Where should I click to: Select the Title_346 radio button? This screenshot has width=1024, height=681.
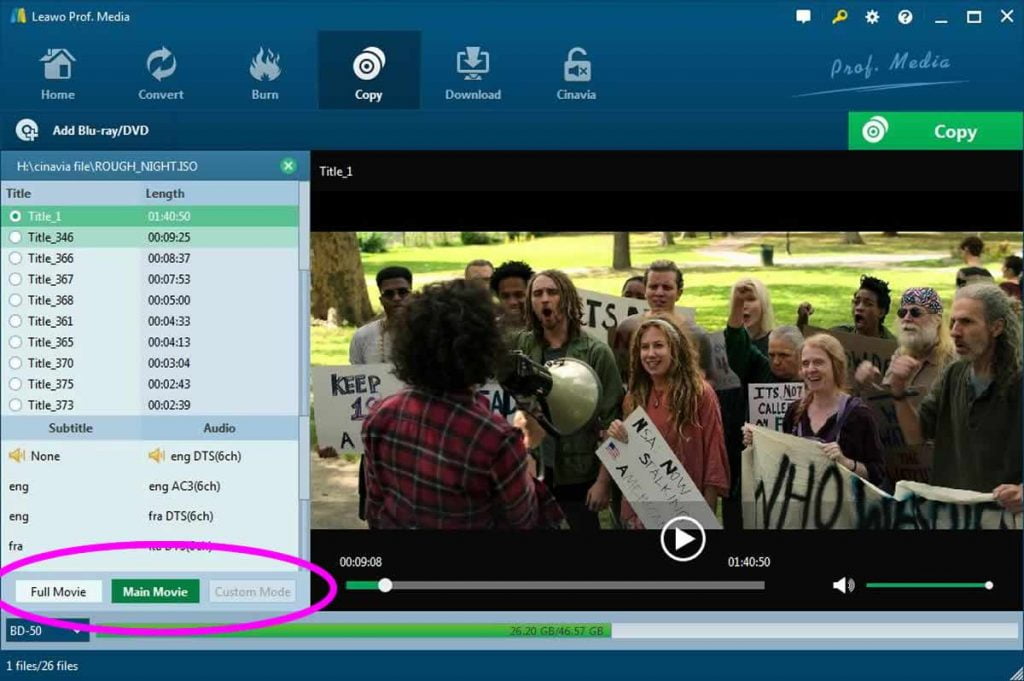15,237
